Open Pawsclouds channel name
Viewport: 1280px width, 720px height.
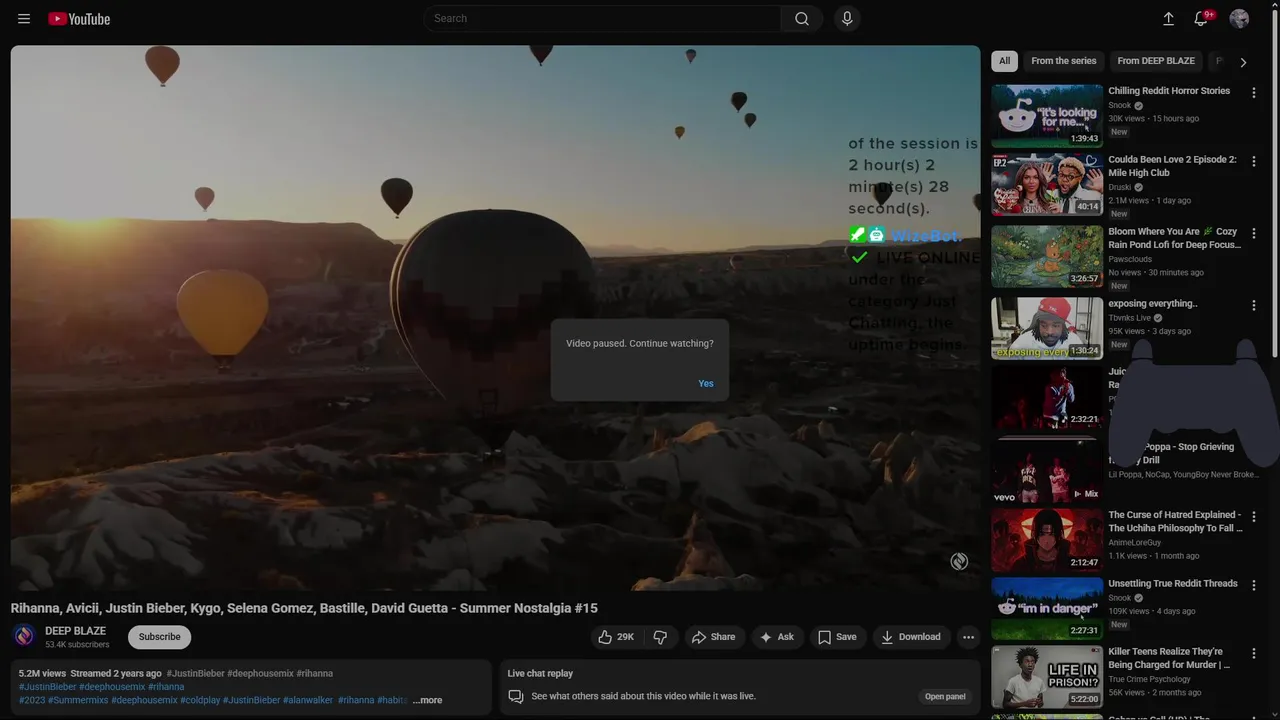[1130, 259]
